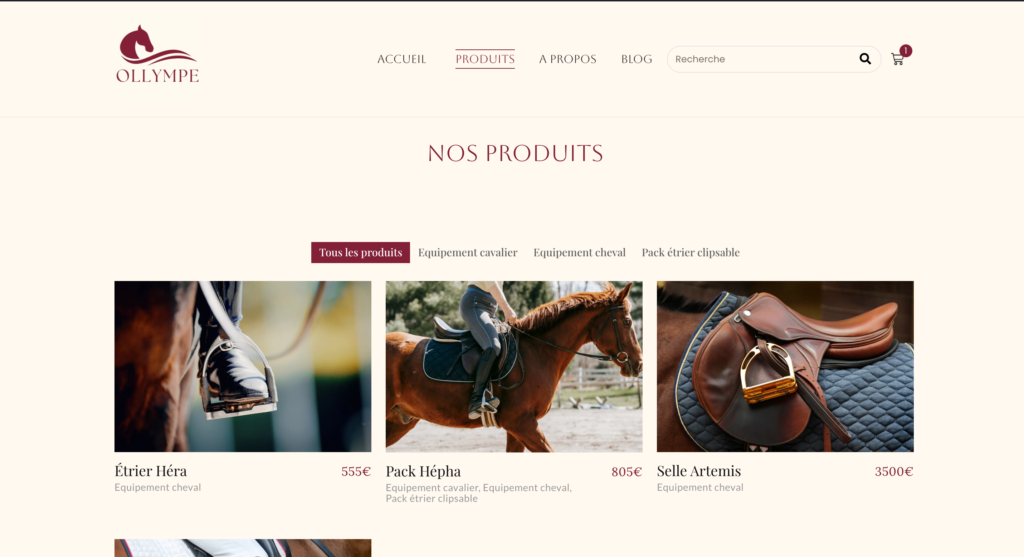
Task: Select the Tous les produits filter
Action: point(360,252)
